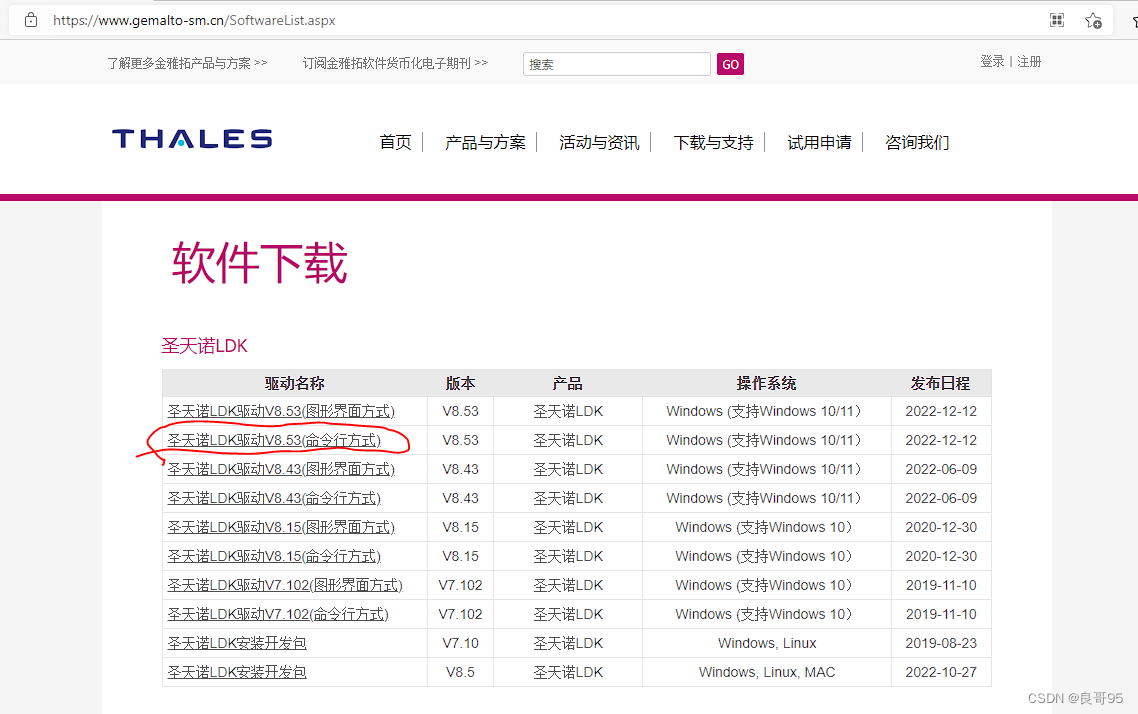Select the 2022-10-27 date cell

pos(941,673)
